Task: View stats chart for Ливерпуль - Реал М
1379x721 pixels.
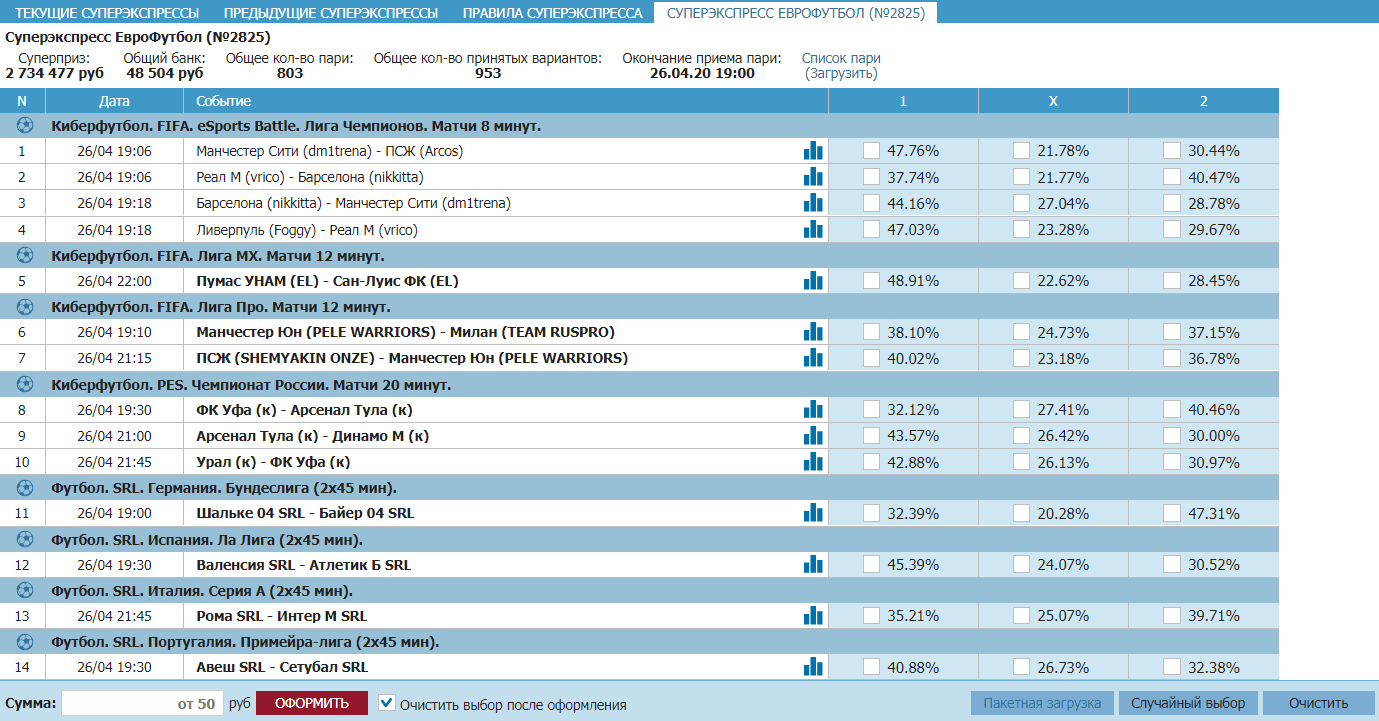Action: [x=813, y=229]
